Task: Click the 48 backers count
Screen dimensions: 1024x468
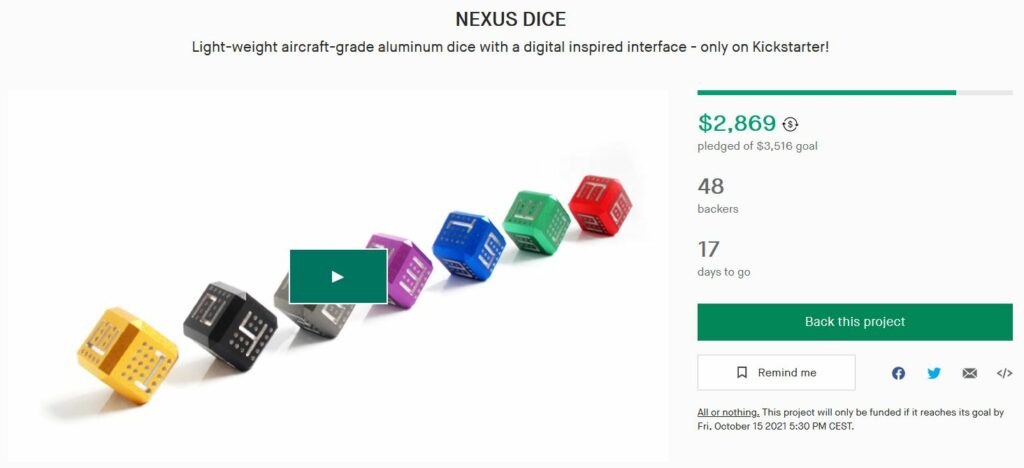Action: (711, 186)
